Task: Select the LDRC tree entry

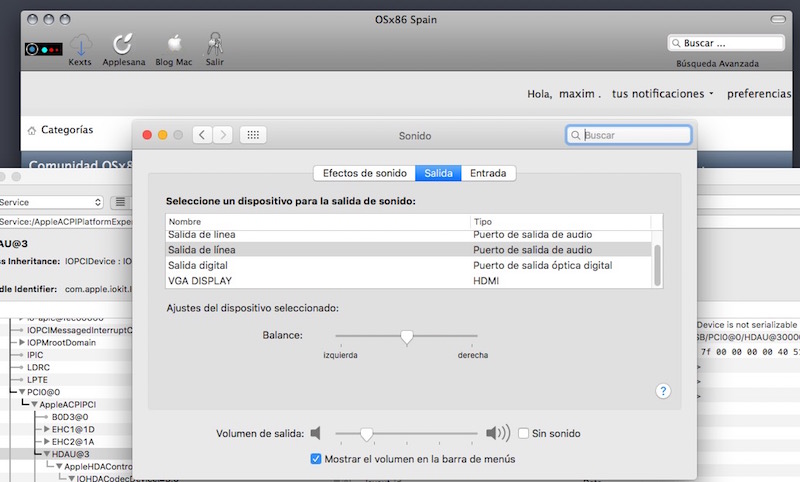Action: (38, 367)
